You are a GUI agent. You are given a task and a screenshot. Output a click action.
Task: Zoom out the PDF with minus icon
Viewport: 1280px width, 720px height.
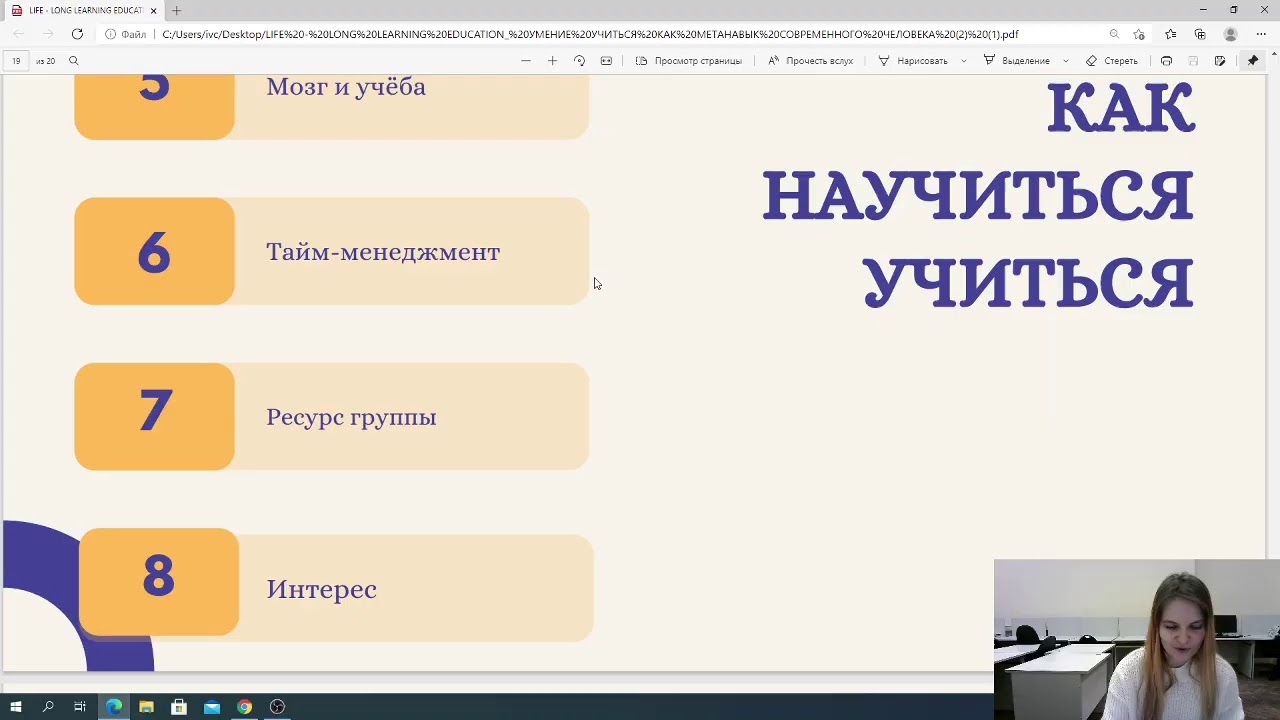click(x=526, y=61)
